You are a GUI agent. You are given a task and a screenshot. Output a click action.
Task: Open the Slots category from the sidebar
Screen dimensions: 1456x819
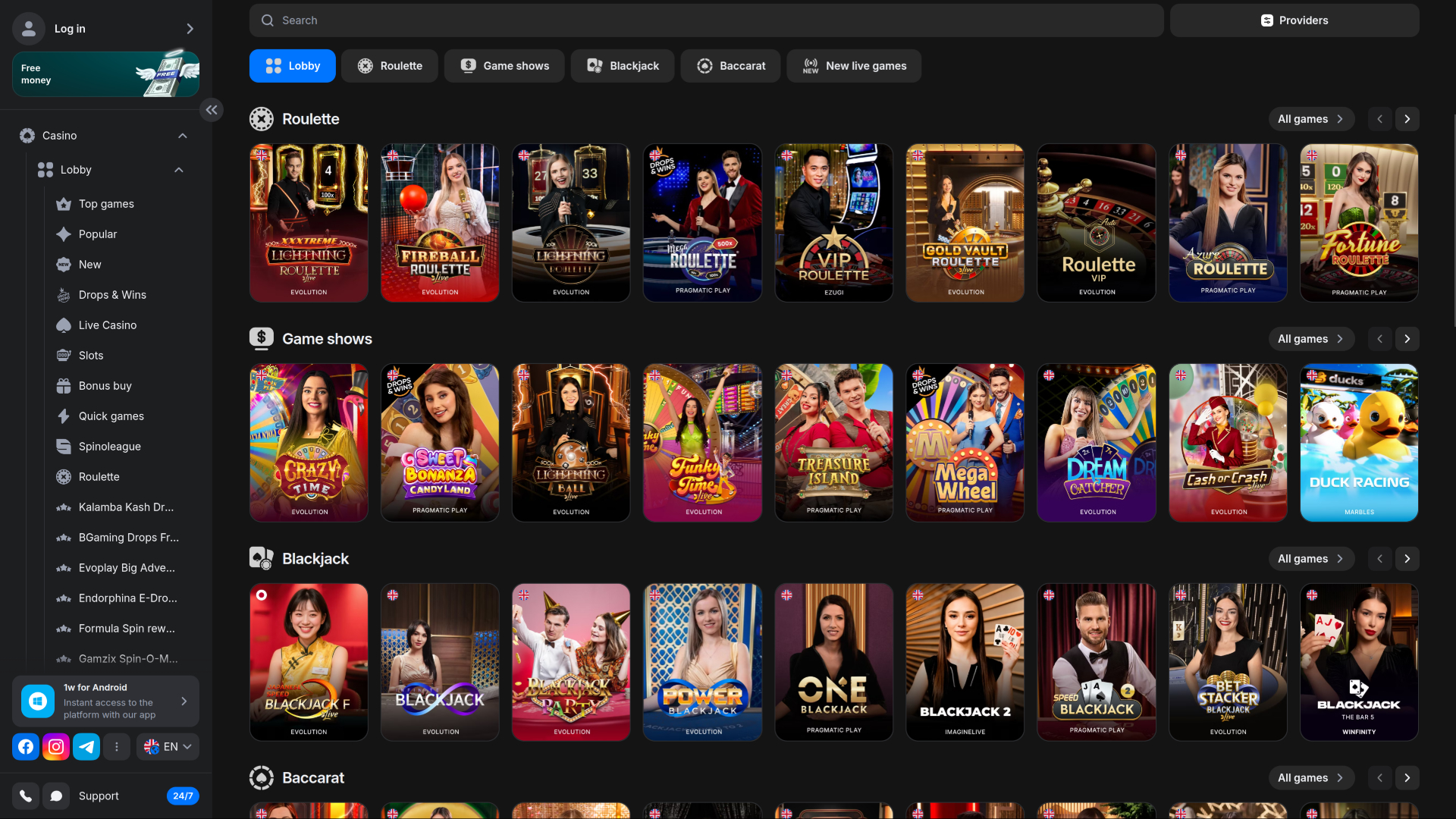click(91, 355)
